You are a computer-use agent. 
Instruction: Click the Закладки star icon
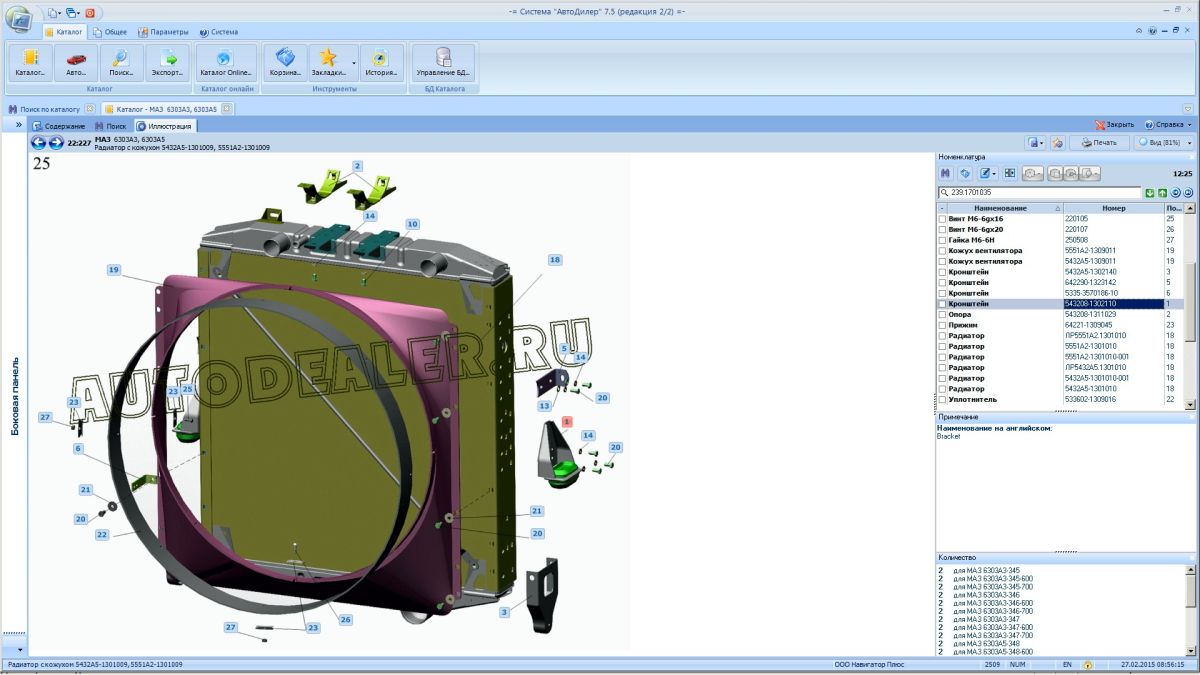pos(327,58)
